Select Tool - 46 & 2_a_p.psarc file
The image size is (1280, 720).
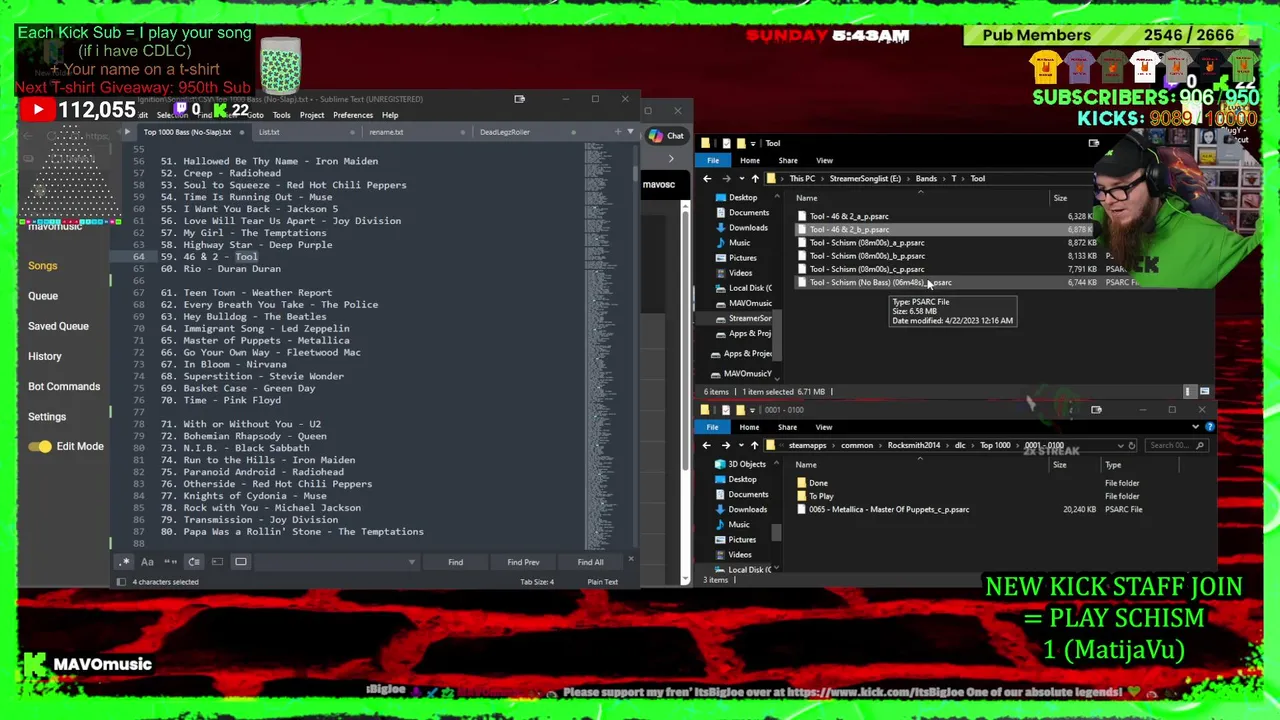(849, 216)
